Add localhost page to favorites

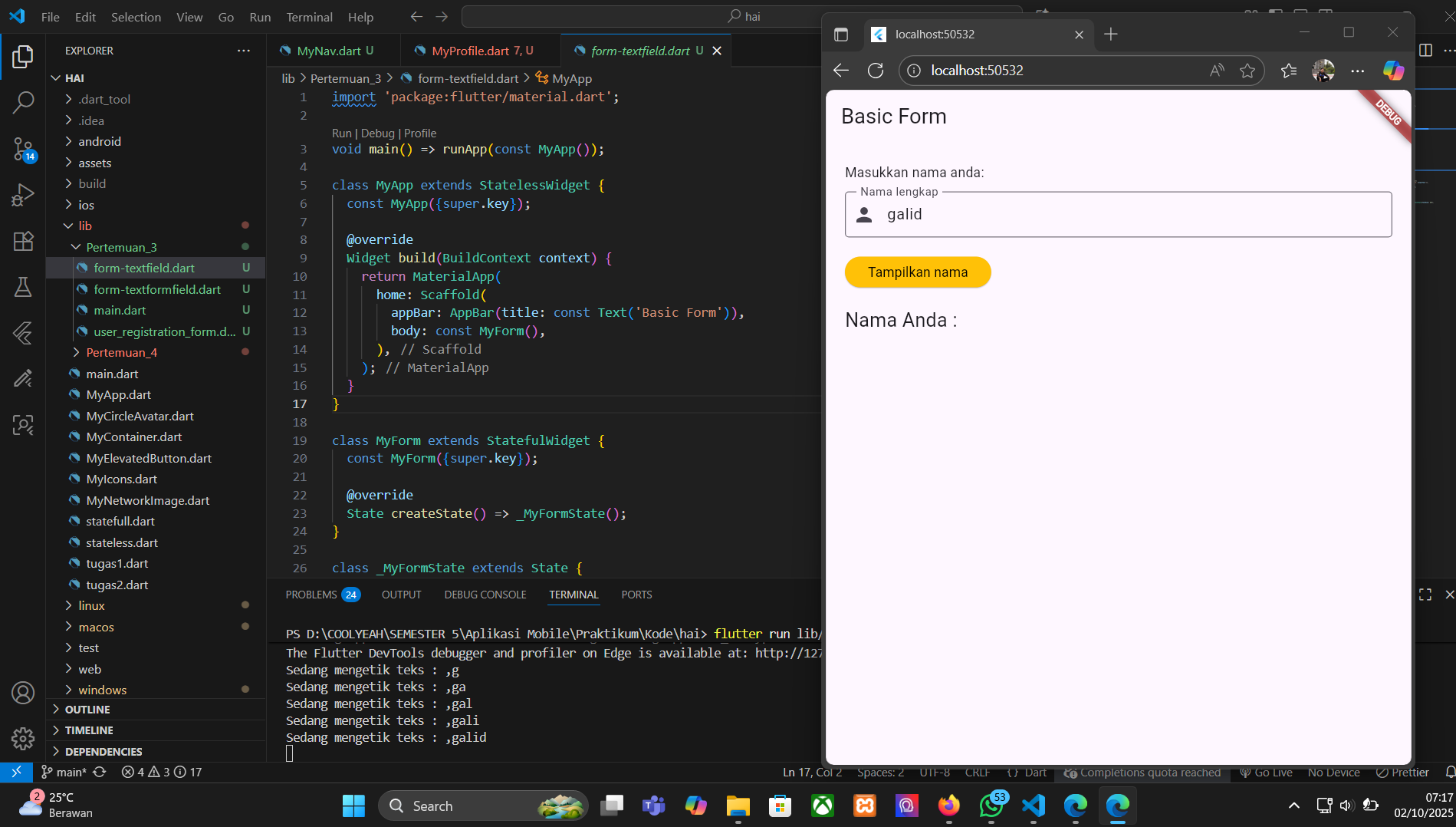[1247, 71]
